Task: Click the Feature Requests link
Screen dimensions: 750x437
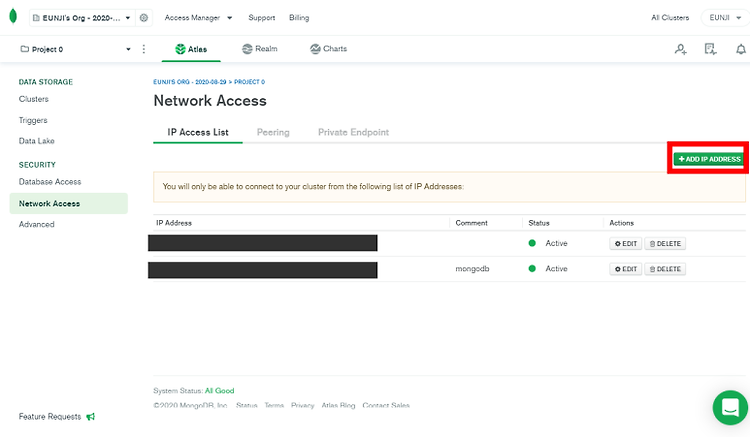Action: click(50, 417)
